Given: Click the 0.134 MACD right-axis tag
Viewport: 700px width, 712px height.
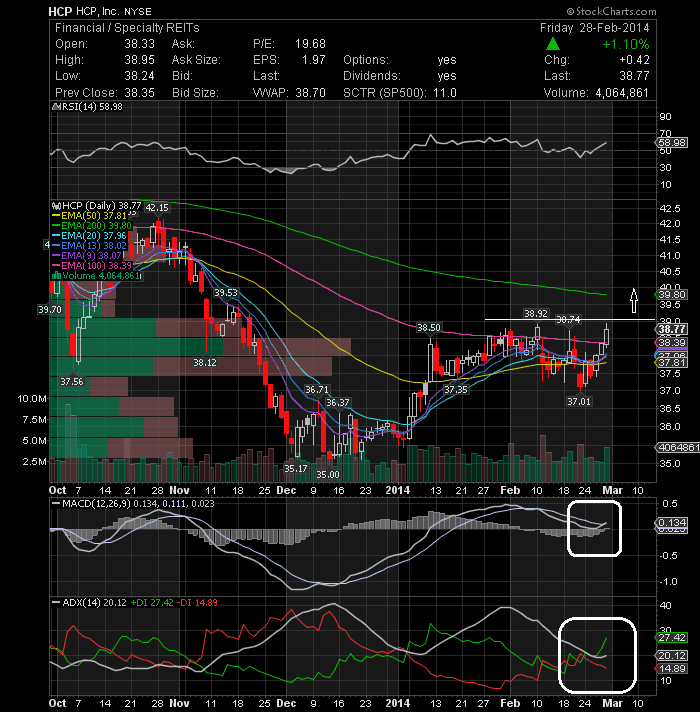Looking at the screenshot, I should pos(673,523).
